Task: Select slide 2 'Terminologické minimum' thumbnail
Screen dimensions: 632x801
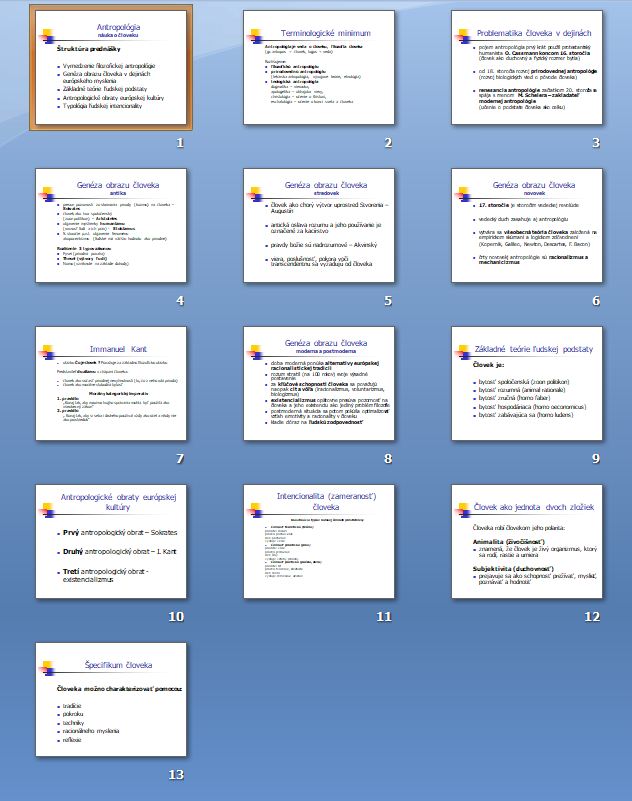Action: (x=319, y=67)
